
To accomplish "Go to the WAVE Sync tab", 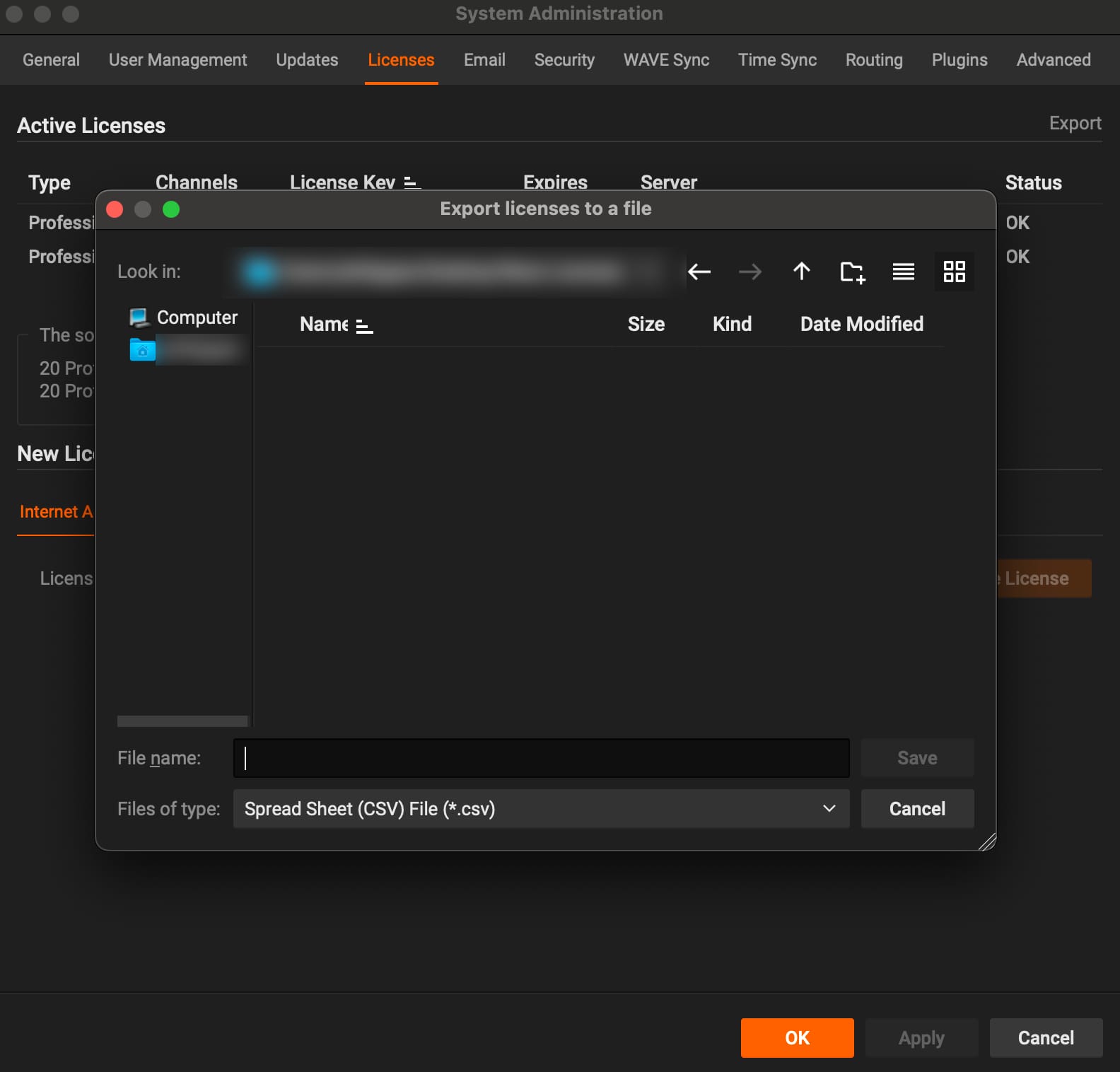I will click(x=666, y=60).
